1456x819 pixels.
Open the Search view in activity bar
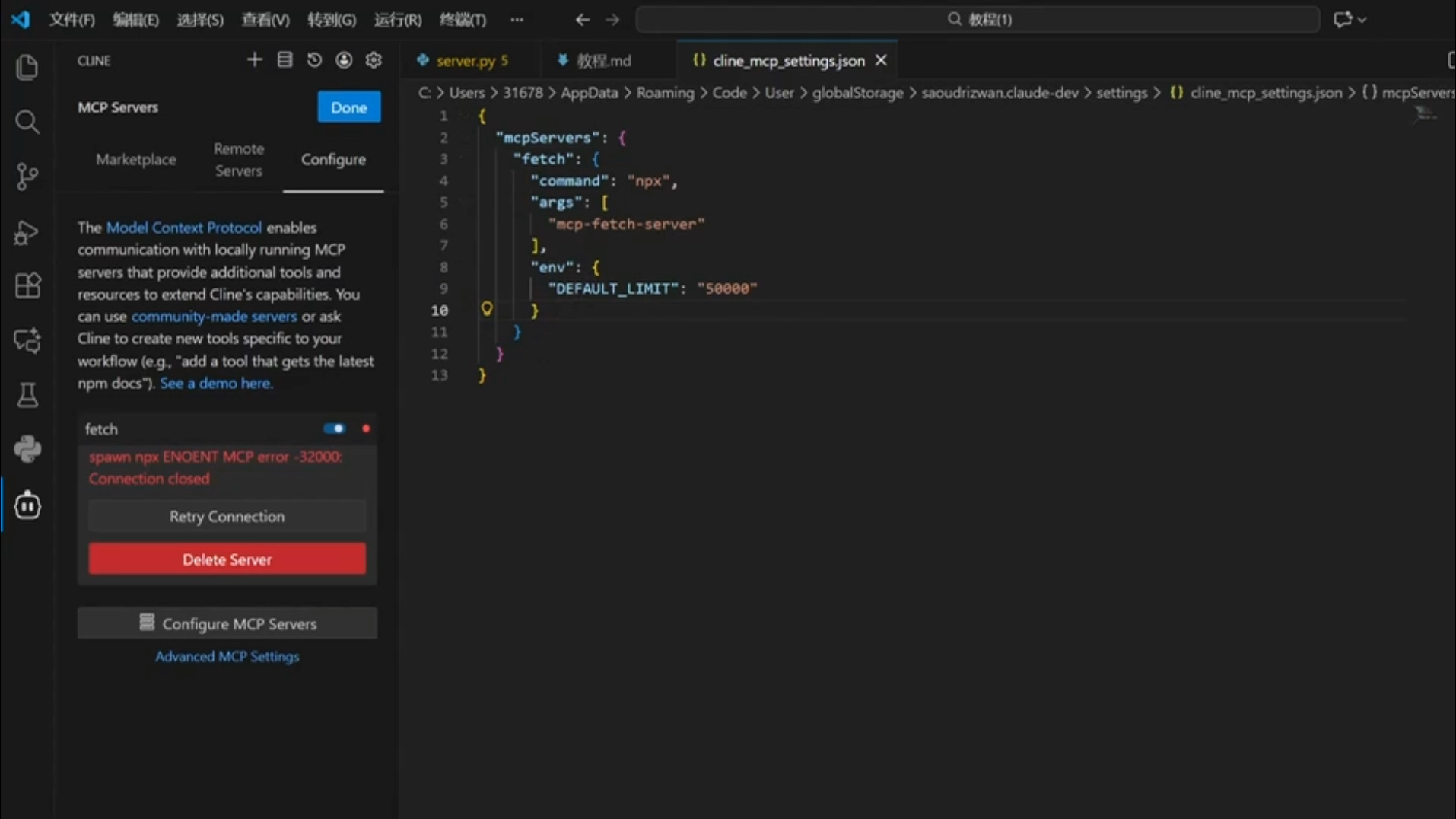pos(27,122)
